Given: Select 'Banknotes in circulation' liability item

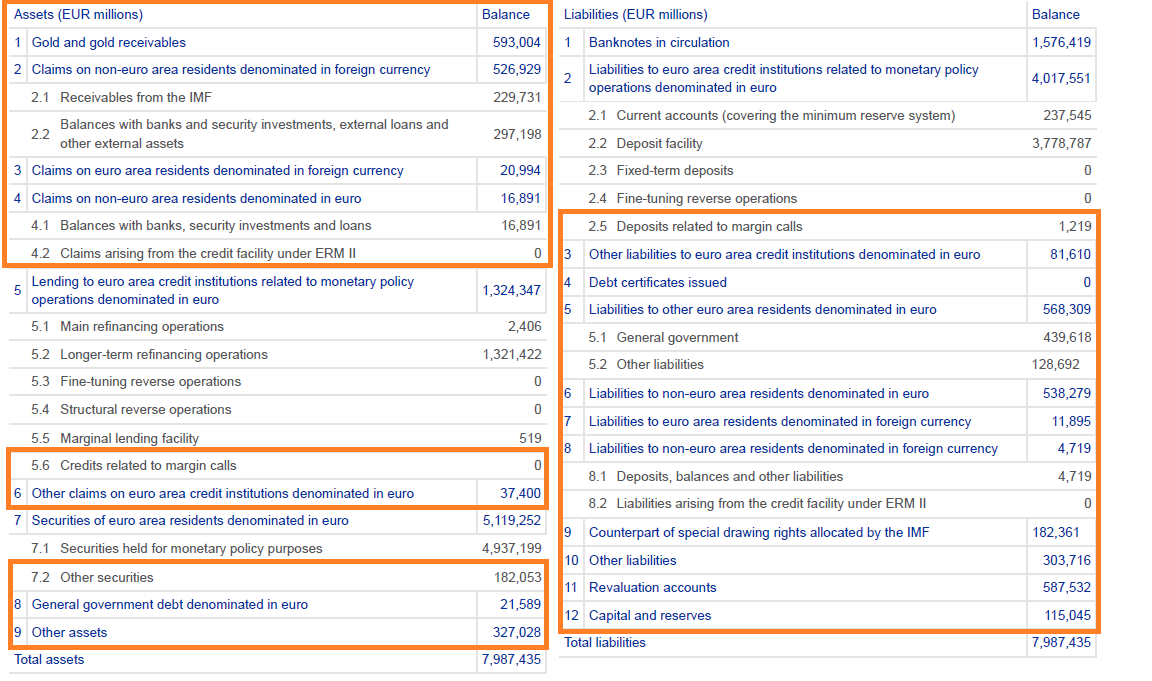Looking at the screenshot, I should tap(659, 42).
